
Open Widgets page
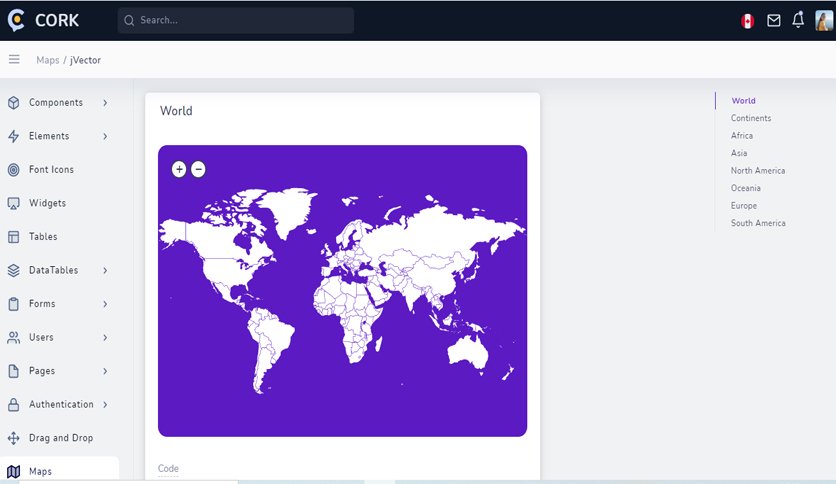[x=47, y=203]
